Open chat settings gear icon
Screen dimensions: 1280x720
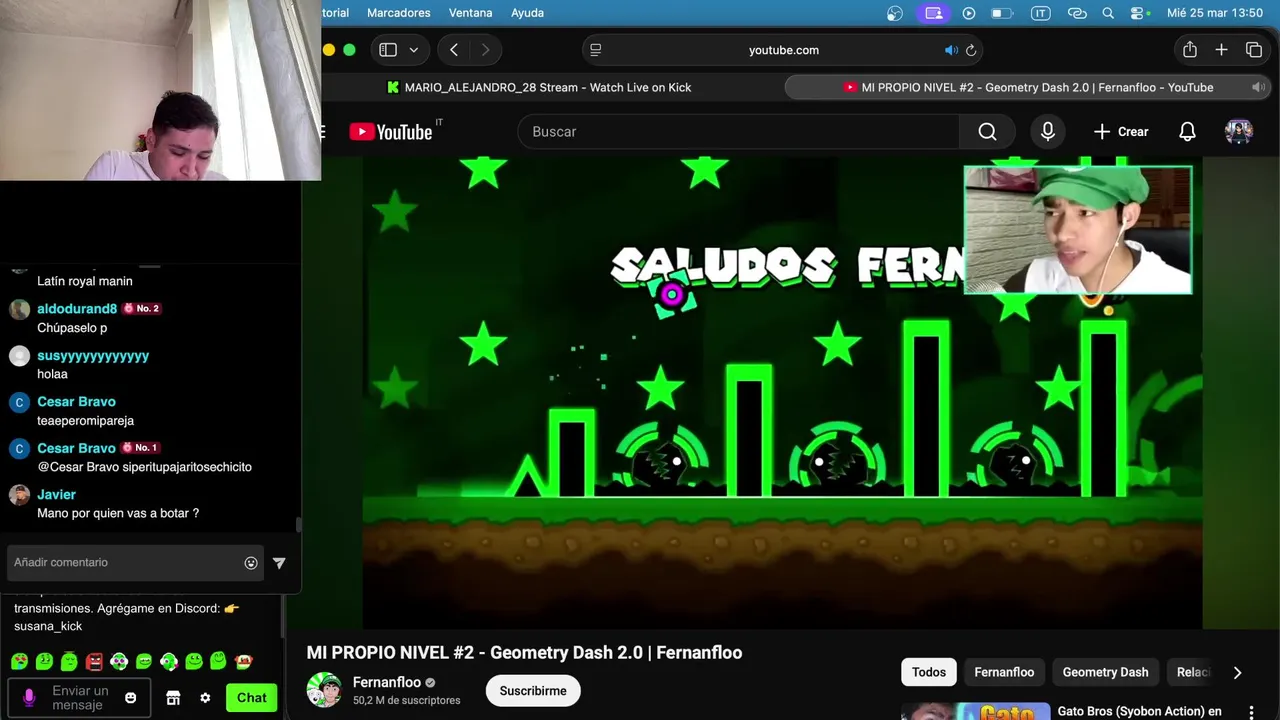click(205, 698)
